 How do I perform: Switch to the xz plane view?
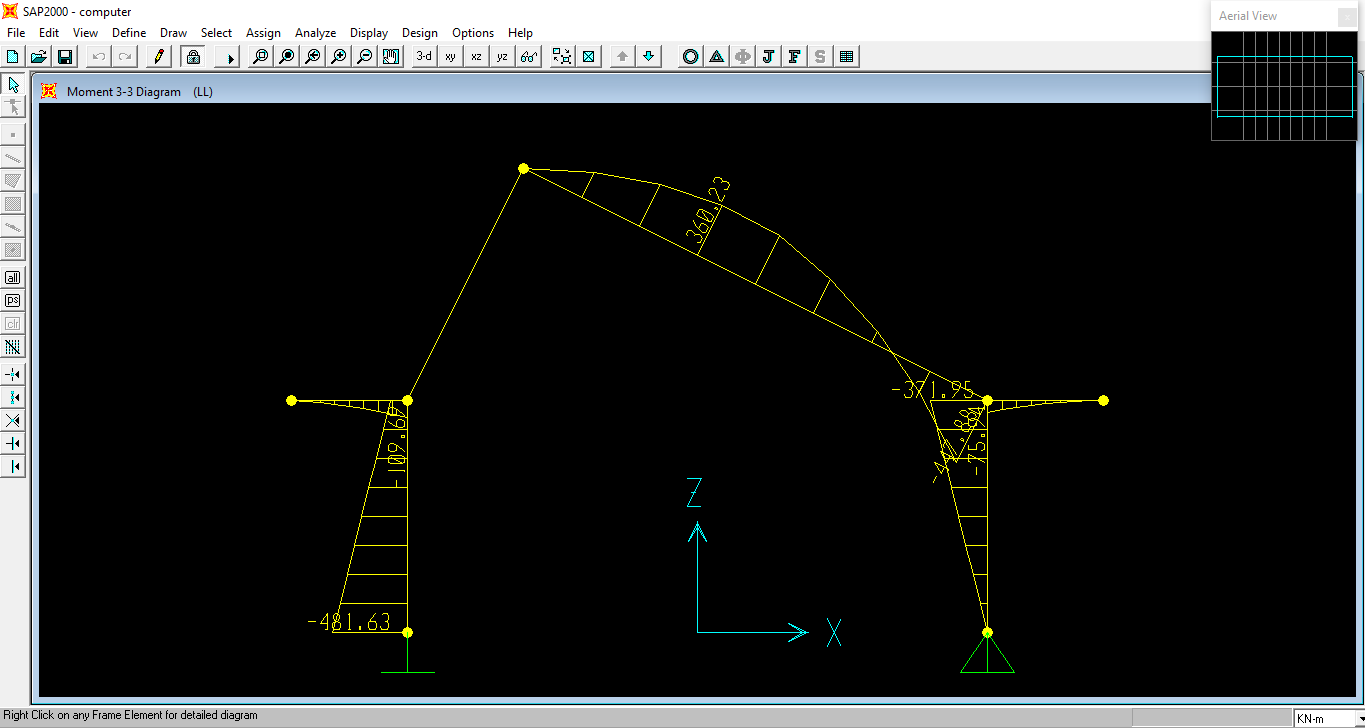click(477, 56)
